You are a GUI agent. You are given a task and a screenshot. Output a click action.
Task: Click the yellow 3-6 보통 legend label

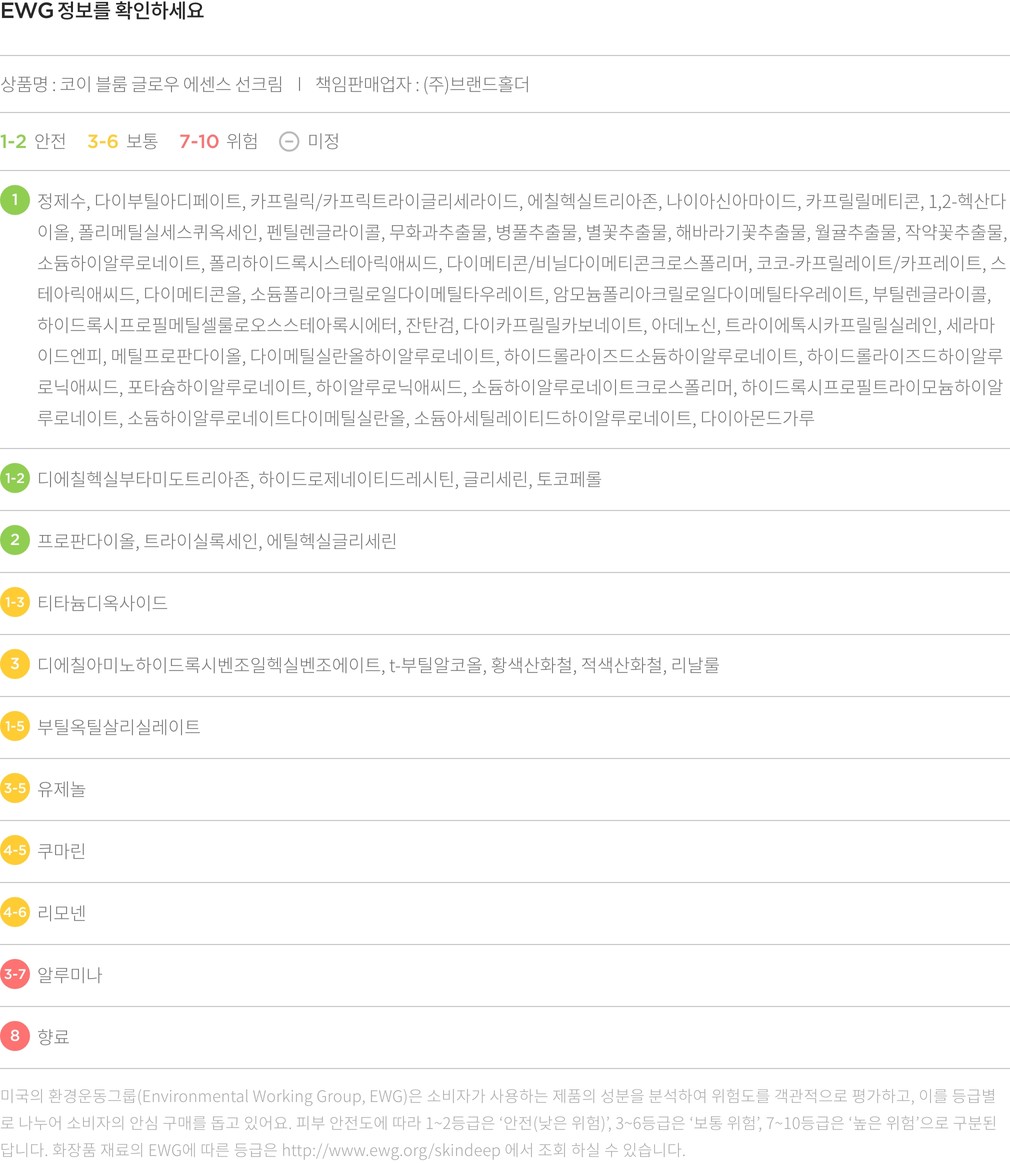122,141
